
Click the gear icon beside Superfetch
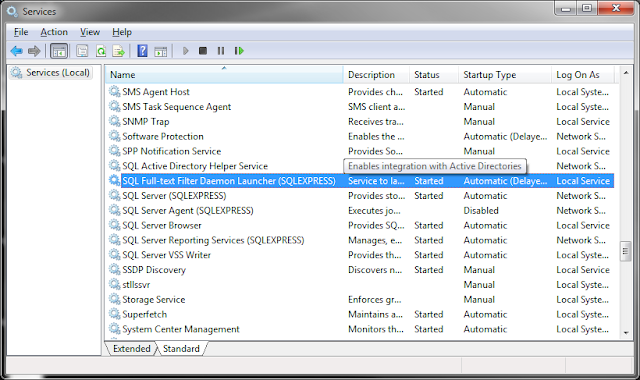click(114, 314)
